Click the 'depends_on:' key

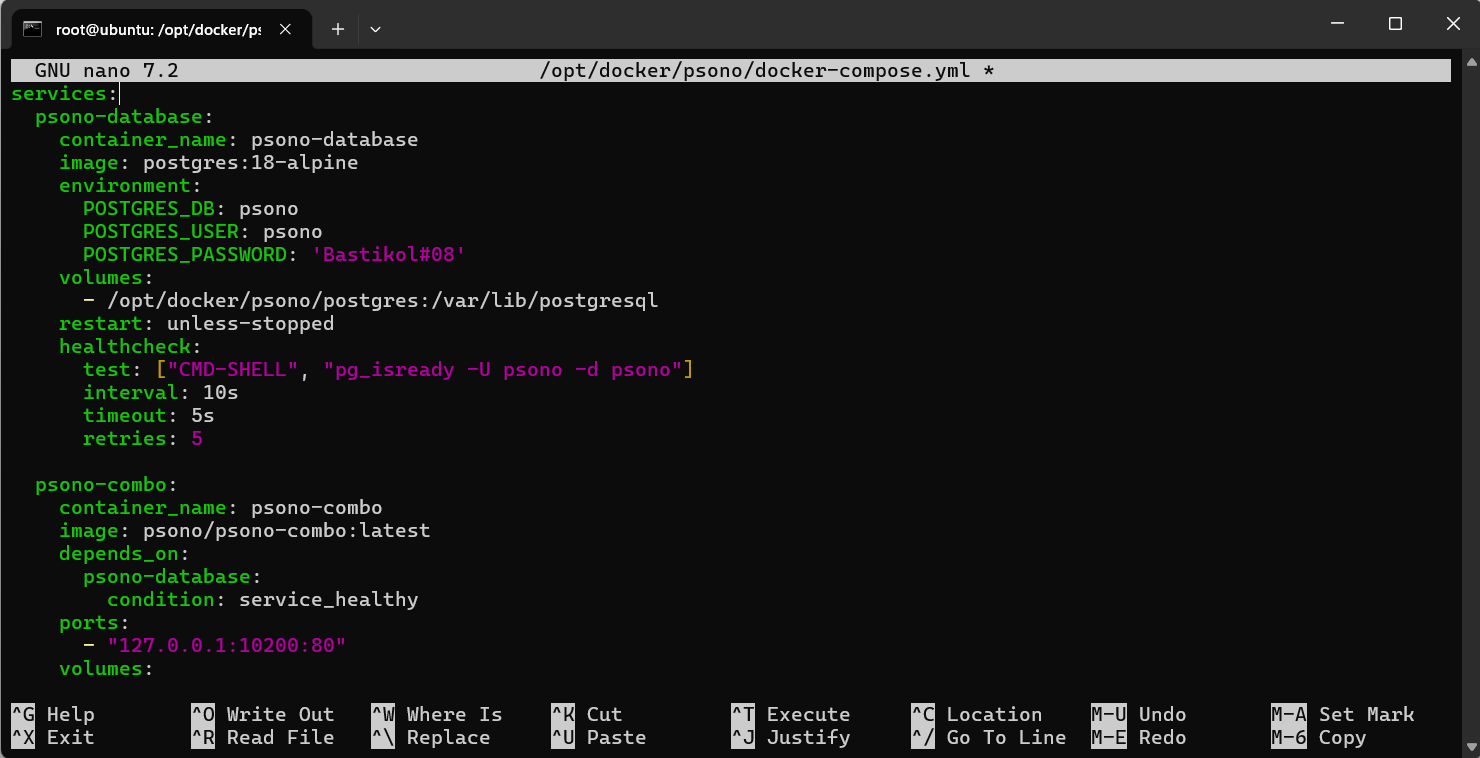click(124, 554)
